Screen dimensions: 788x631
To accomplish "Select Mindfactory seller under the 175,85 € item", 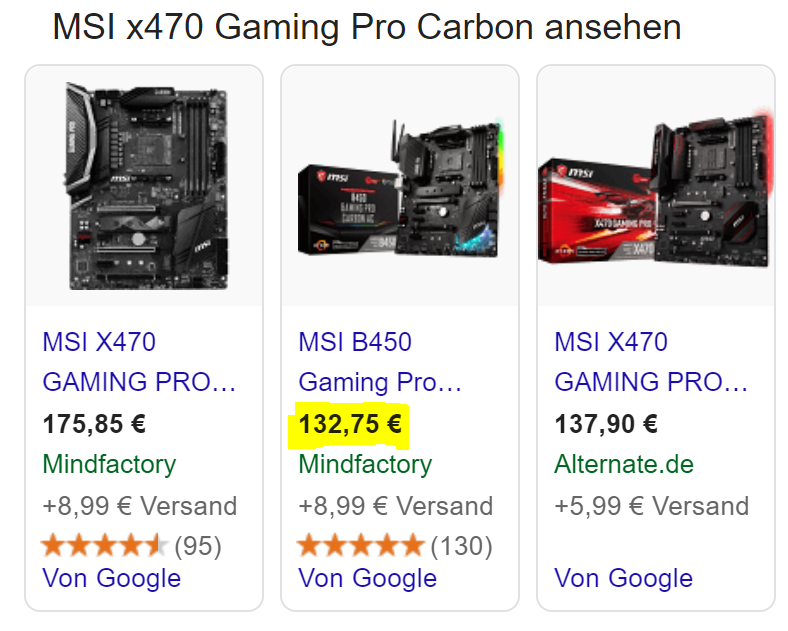I will point(109,464).
